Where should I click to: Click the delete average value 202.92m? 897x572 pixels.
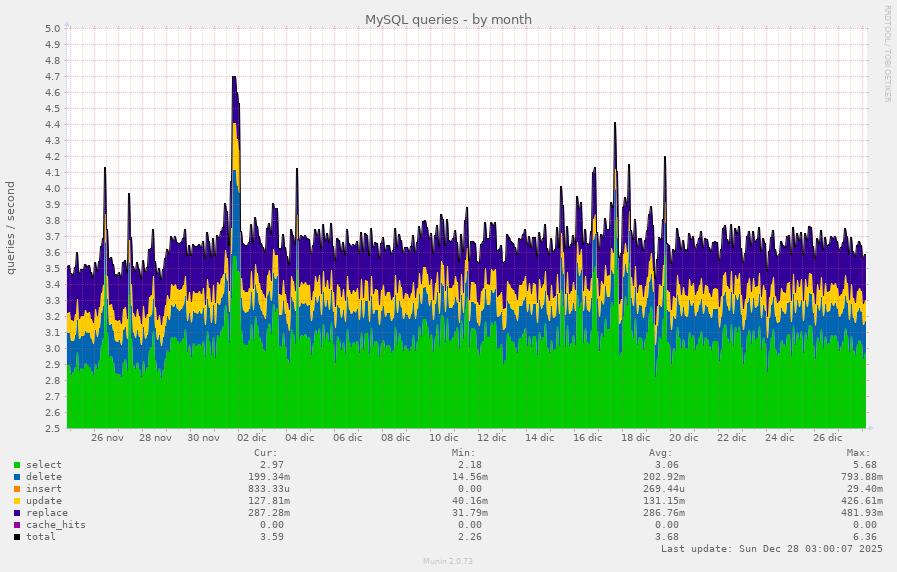pyautogui.click(x=664, y=477)
